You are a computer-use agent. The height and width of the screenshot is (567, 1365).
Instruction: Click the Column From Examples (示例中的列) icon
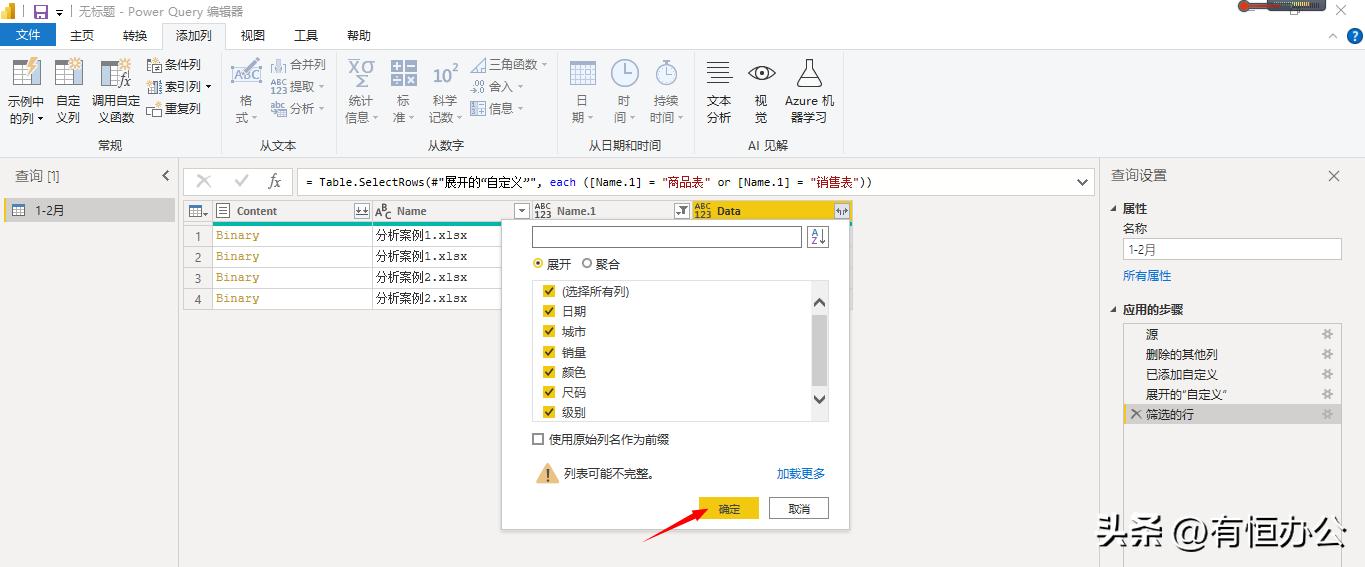[26, 74]
